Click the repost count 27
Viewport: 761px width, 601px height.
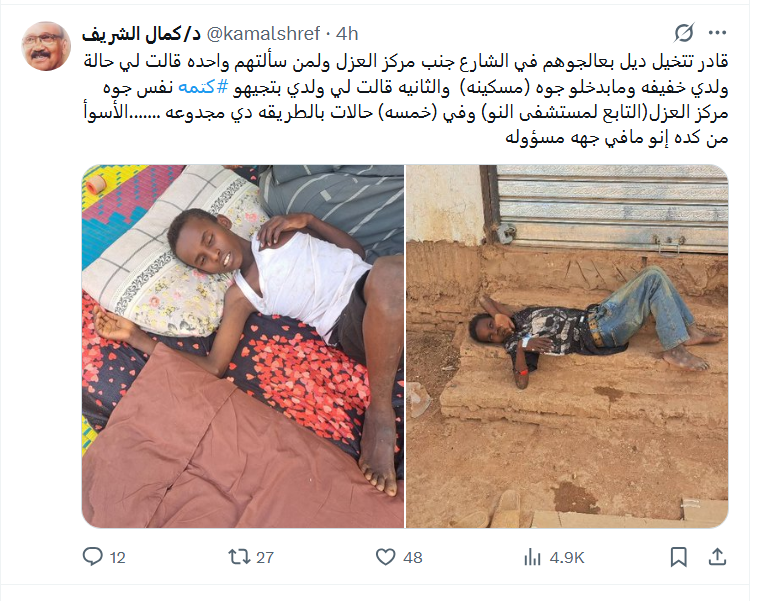(x=265, y=557)
